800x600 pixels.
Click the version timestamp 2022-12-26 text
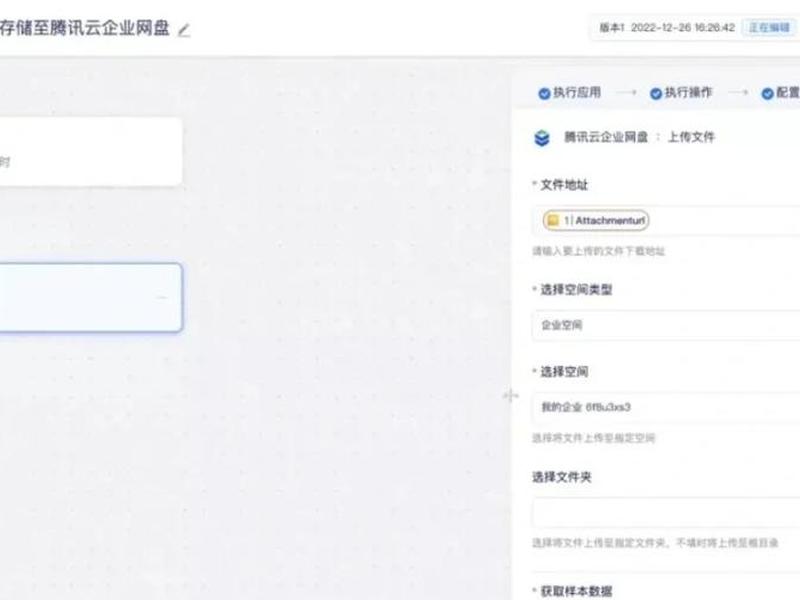click(x=683, y=28)
